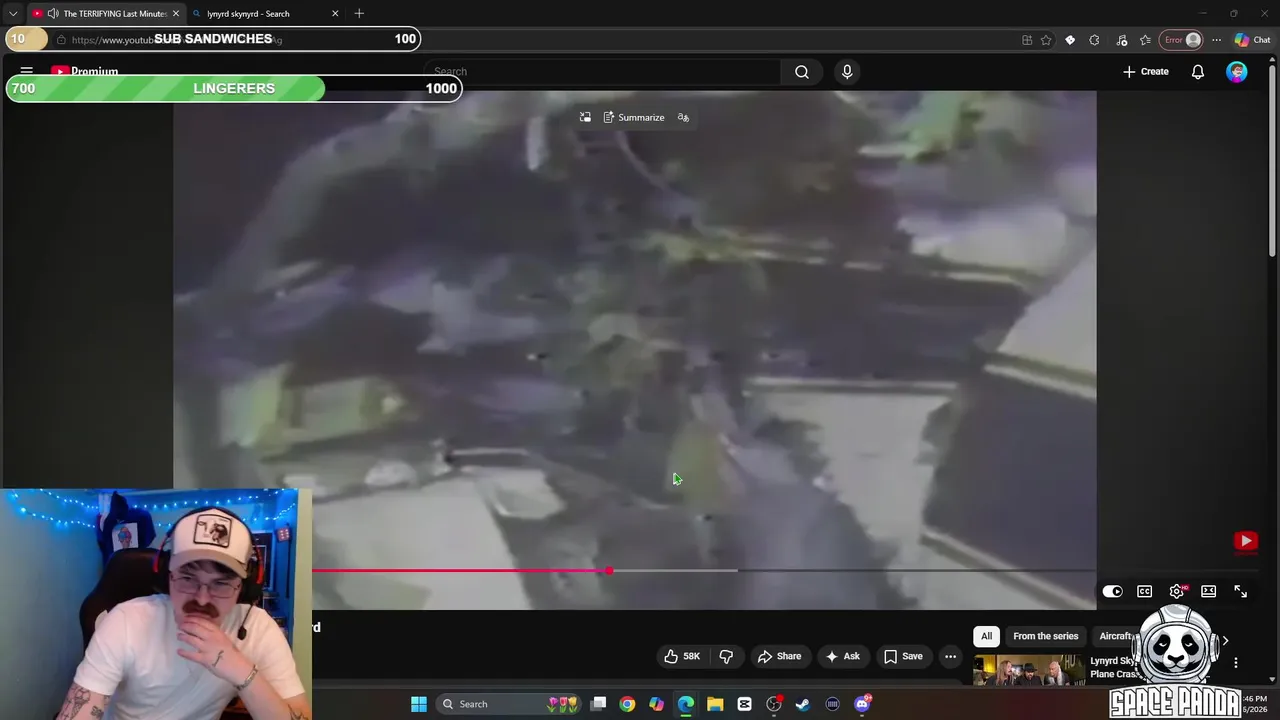Image resolution: width=1280 pixels, height=720 pixels.
Task: Open the tab actions dropdown chevron
Action: coord(13,13)
